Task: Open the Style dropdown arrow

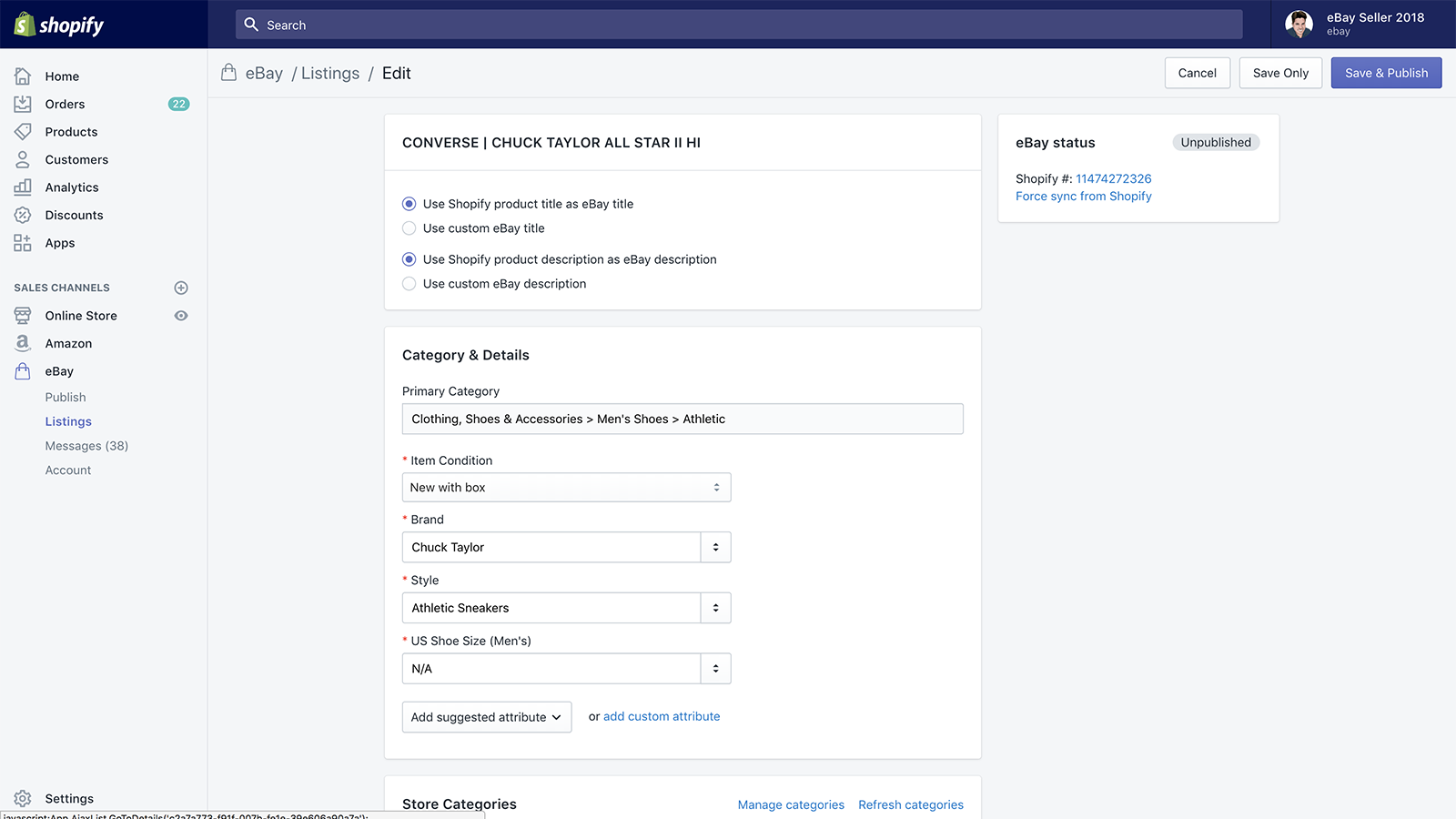Action: (x=716, y=608)
